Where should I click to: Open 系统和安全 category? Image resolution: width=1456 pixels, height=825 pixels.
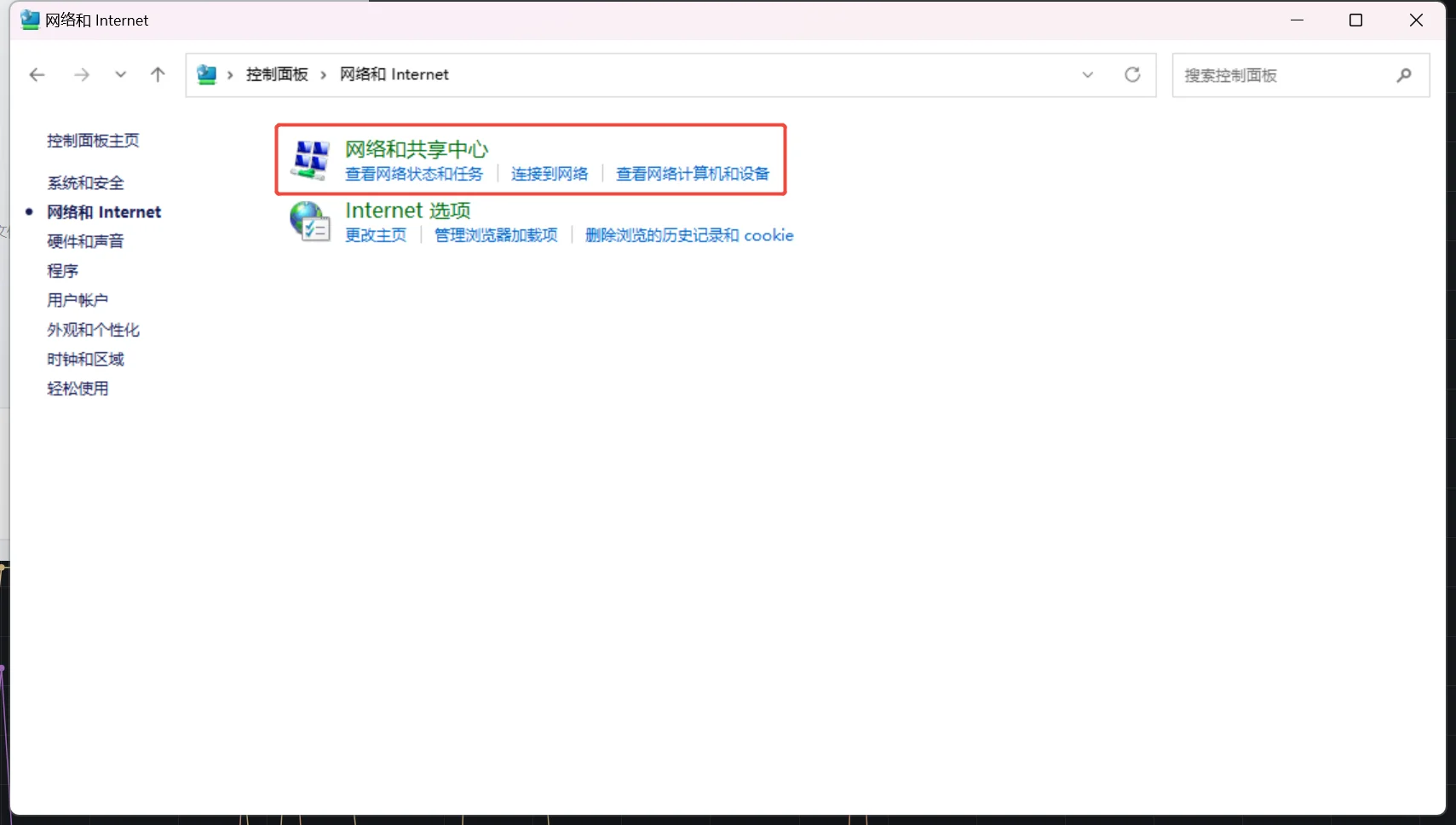[x=85, y=183]
